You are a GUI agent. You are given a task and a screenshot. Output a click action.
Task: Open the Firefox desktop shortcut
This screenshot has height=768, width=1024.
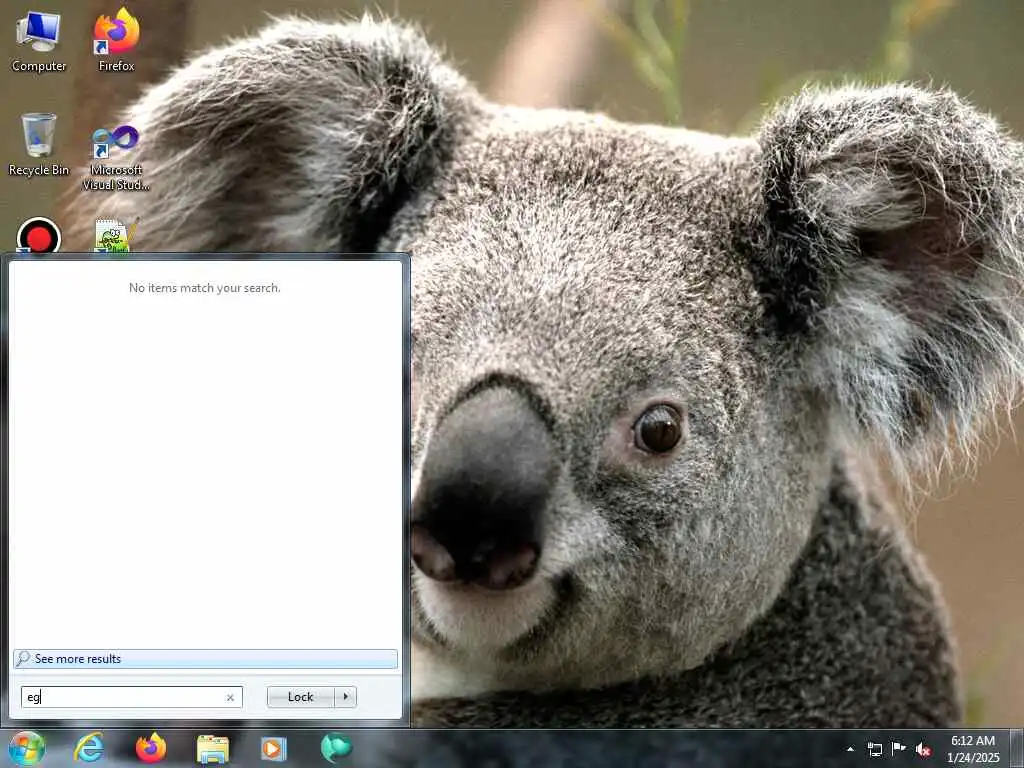point(116,40)
